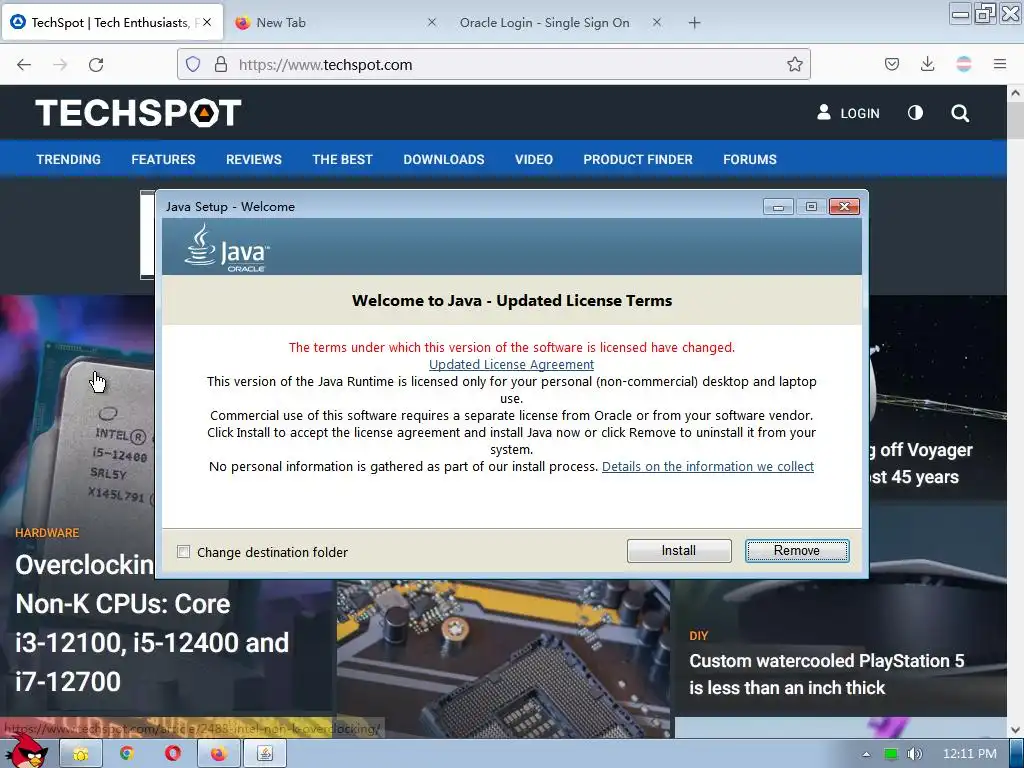Open the PRODUCT FINDER page
This screenshot has width=1024, height=768.
coord(638,159)
